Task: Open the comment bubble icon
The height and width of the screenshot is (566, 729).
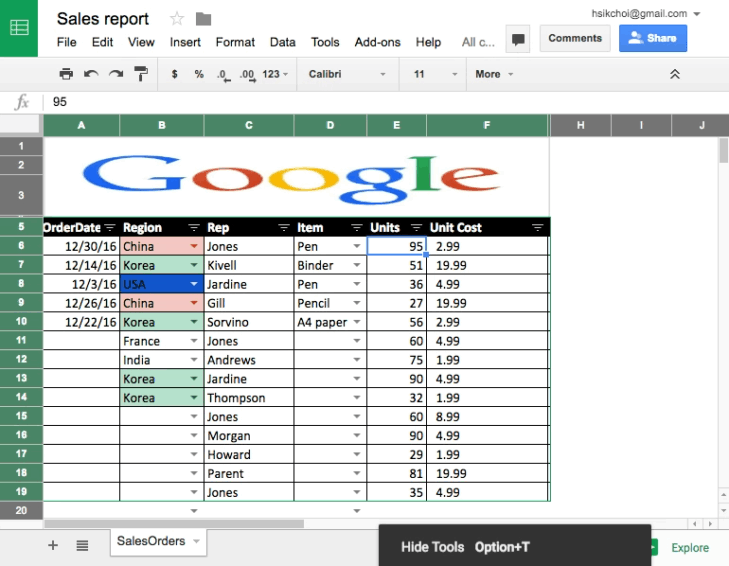Action: pos(518,39)
